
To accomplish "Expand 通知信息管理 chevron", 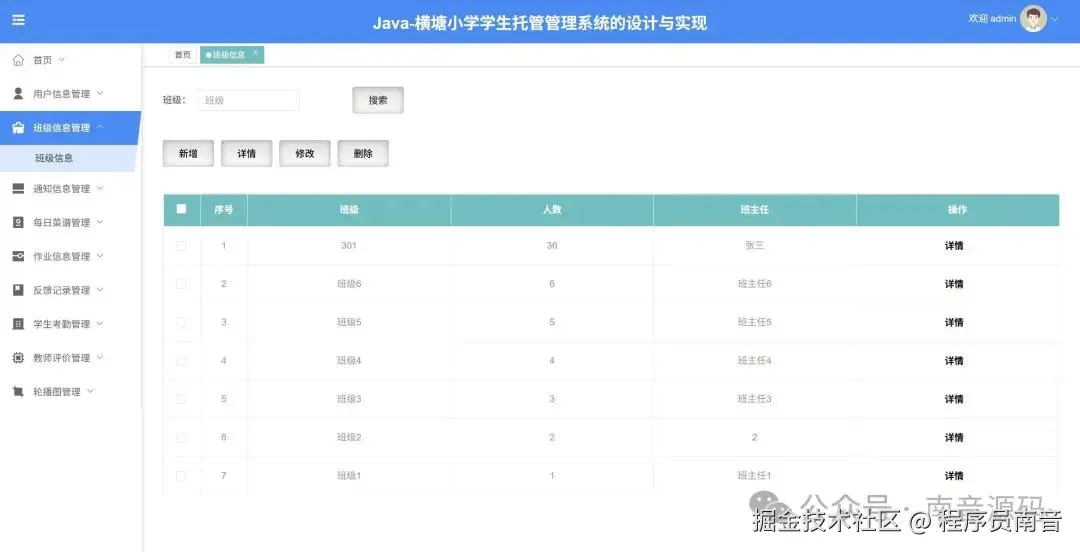I will point(100,188).
